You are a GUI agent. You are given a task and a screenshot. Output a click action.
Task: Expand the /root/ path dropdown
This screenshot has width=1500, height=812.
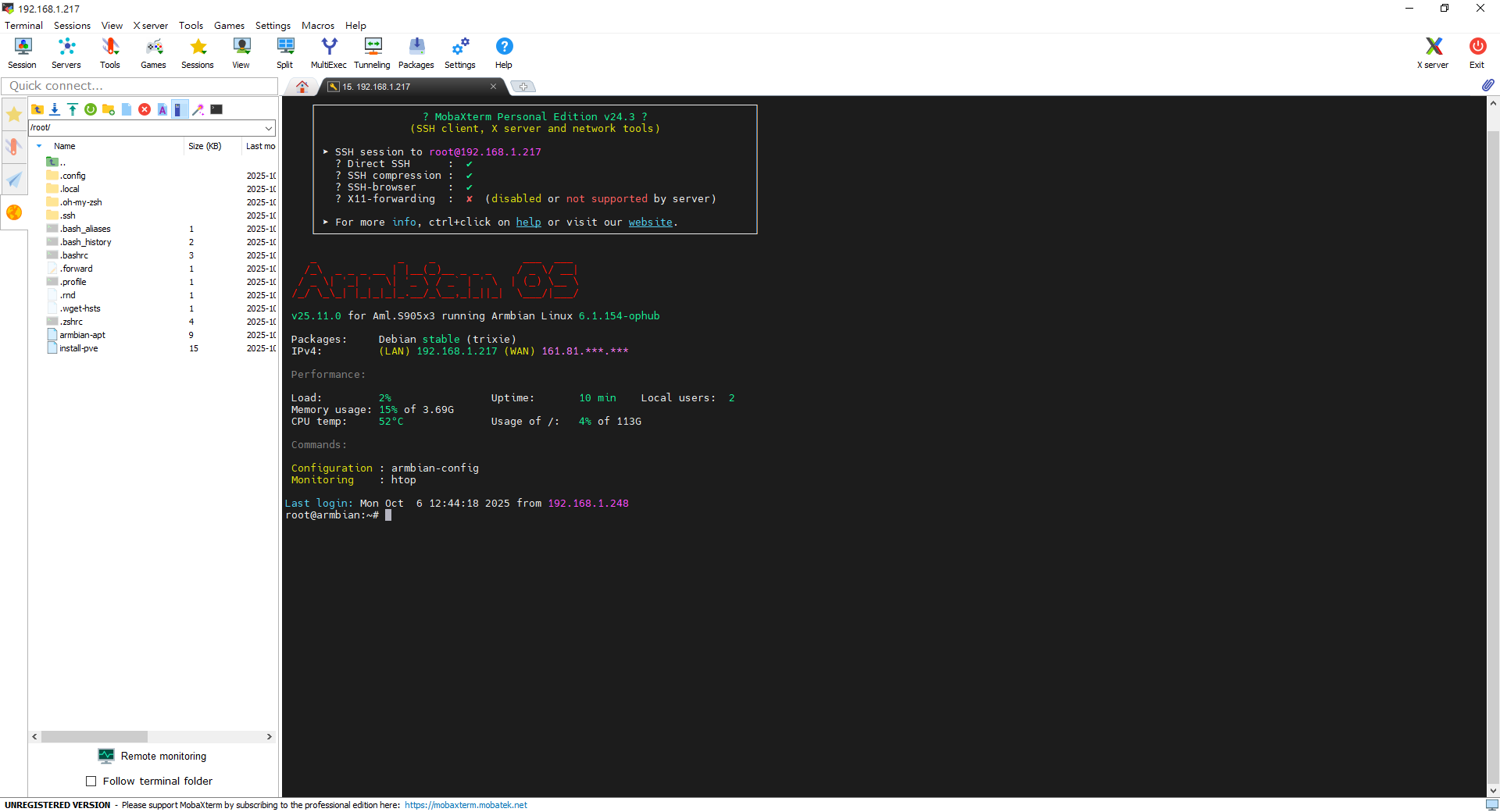[269, 127]
